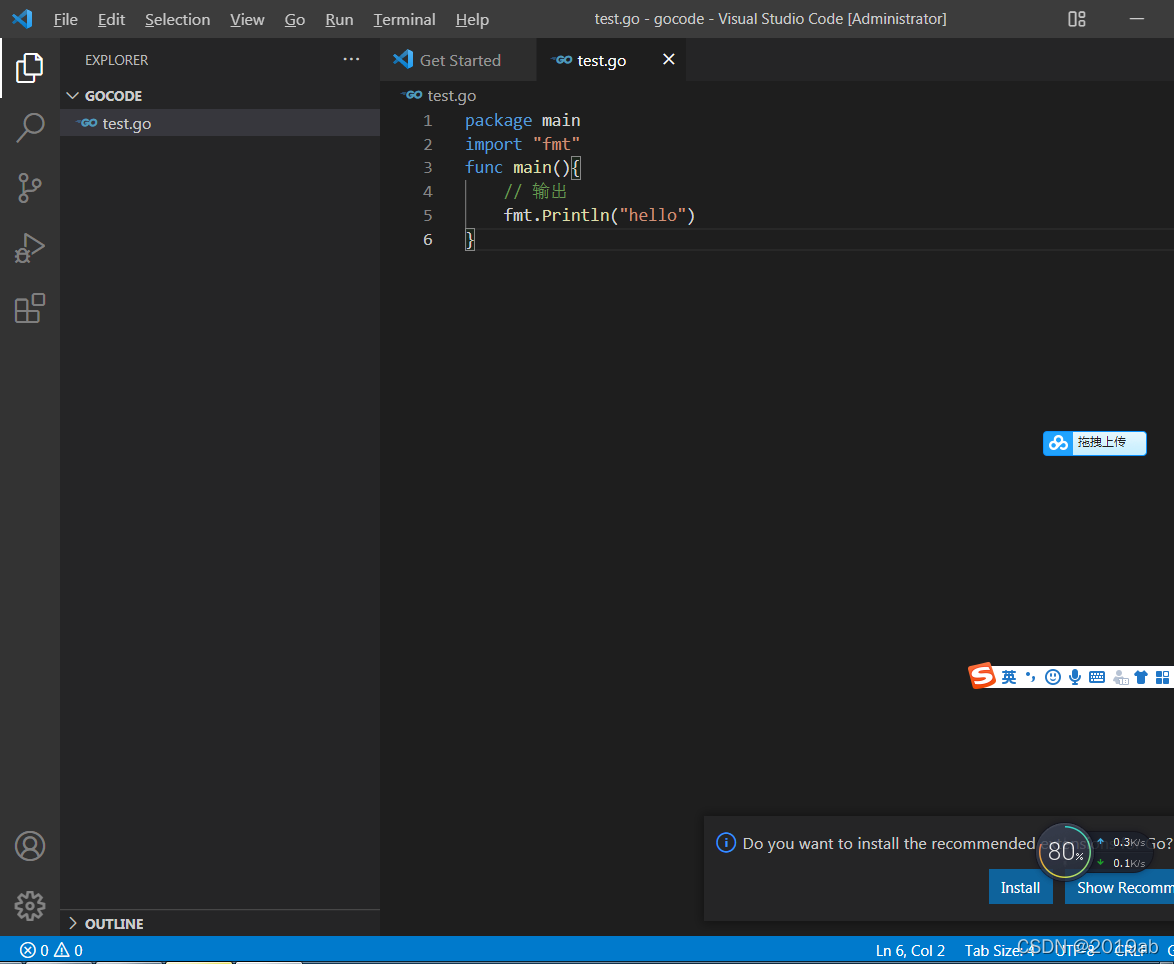Click the Sogou microphone voice input icon
This screenshot has height=964, width=1174.
tap(1074, 677)
